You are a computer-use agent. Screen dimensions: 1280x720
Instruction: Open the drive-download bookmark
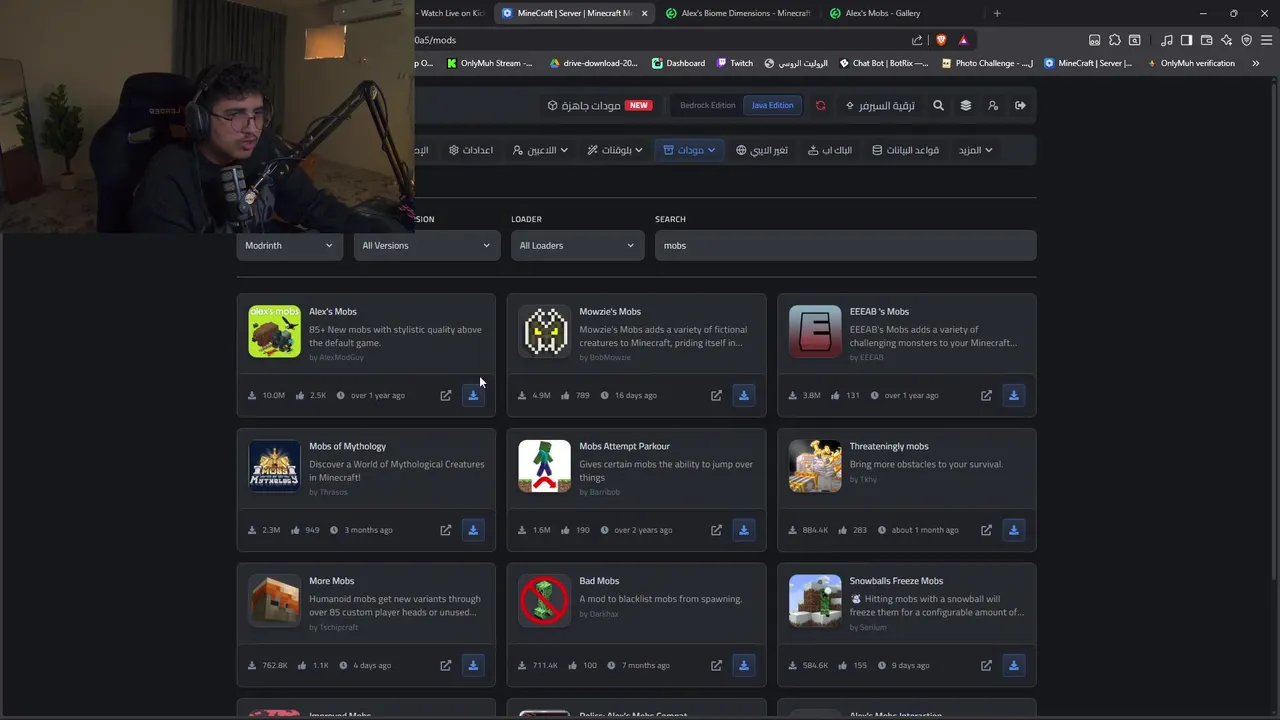click(594, 63)
